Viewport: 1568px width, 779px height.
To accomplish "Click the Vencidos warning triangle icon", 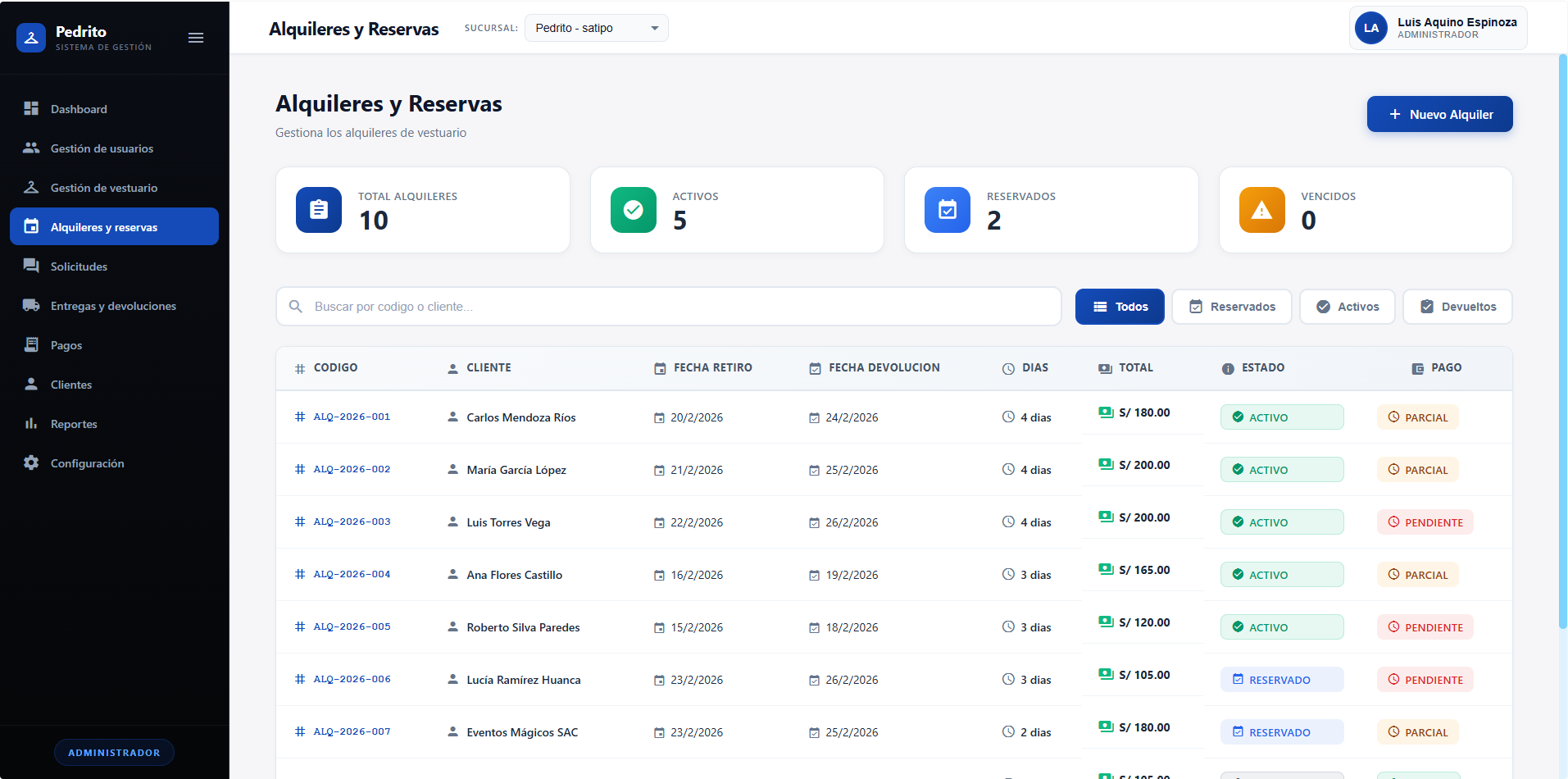I will click(1261, 210).
